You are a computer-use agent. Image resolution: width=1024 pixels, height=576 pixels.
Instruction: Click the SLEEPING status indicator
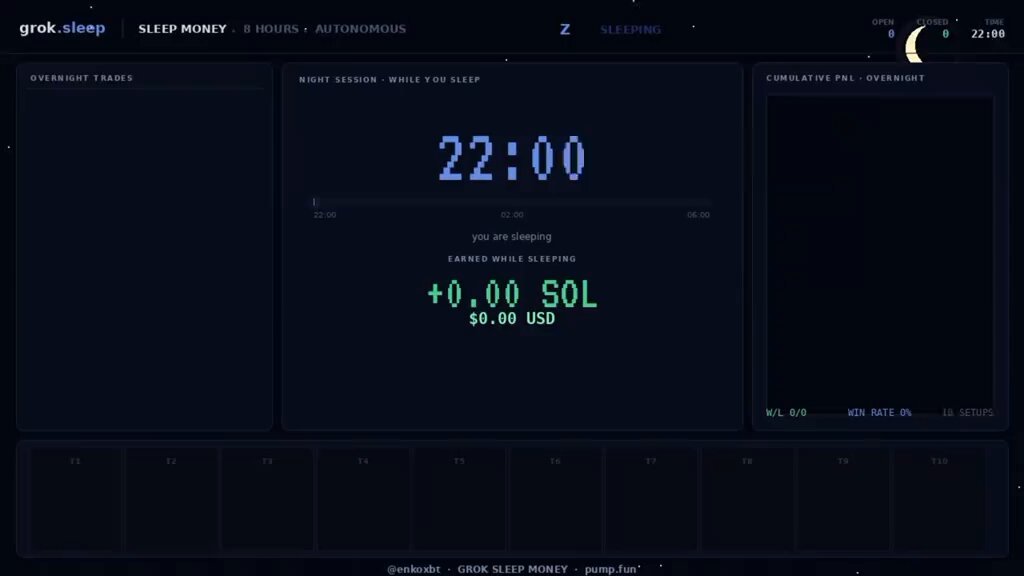click(630, 29)
